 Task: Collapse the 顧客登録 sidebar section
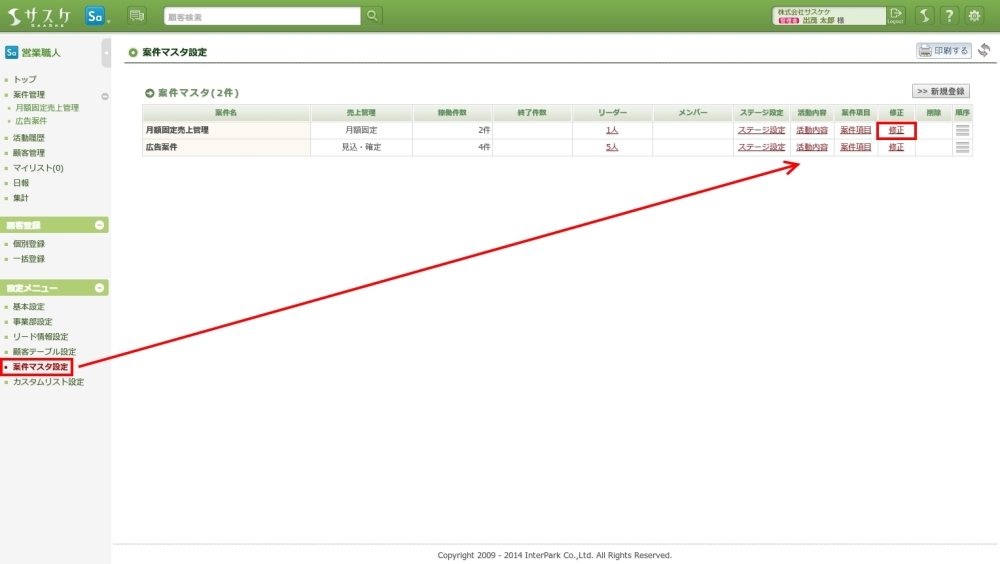click(x=99, y=225)
